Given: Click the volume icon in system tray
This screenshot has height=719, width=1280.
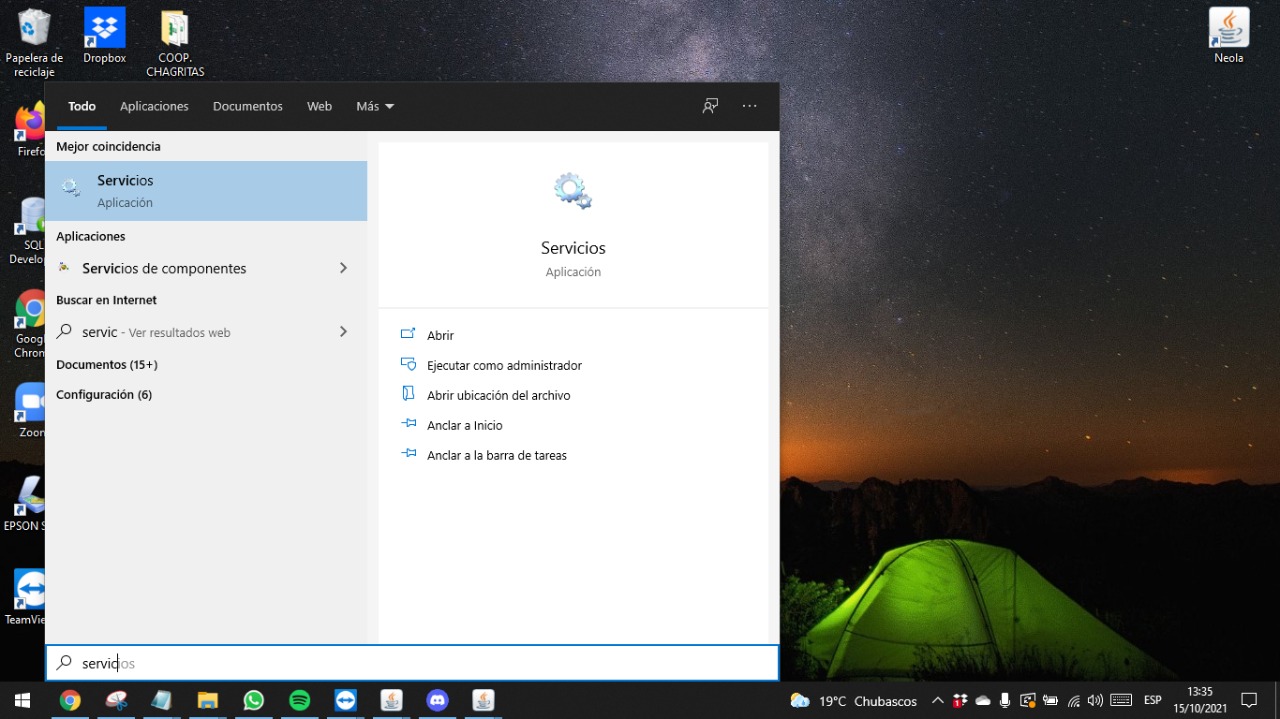Looking at the screenshot, I should coord(1095,701).
